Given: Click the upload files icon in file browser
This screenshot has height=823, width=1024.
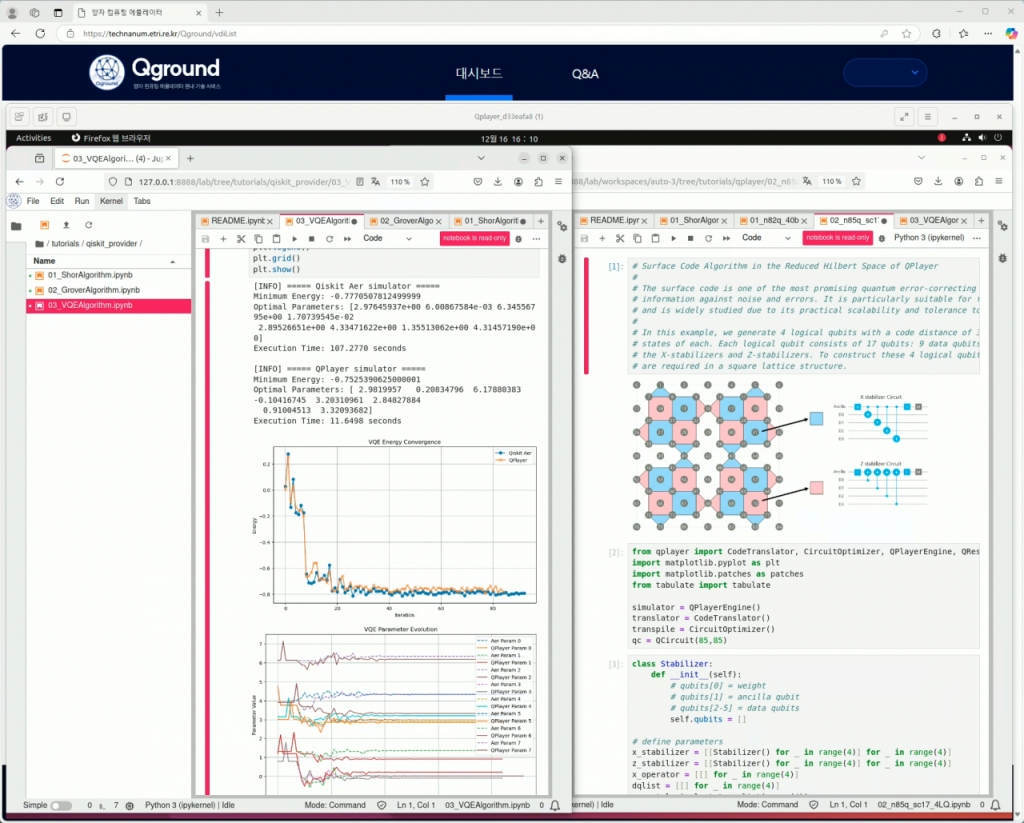Looking at the screenshot, I should pyautogui.click(x=66, y=225).
